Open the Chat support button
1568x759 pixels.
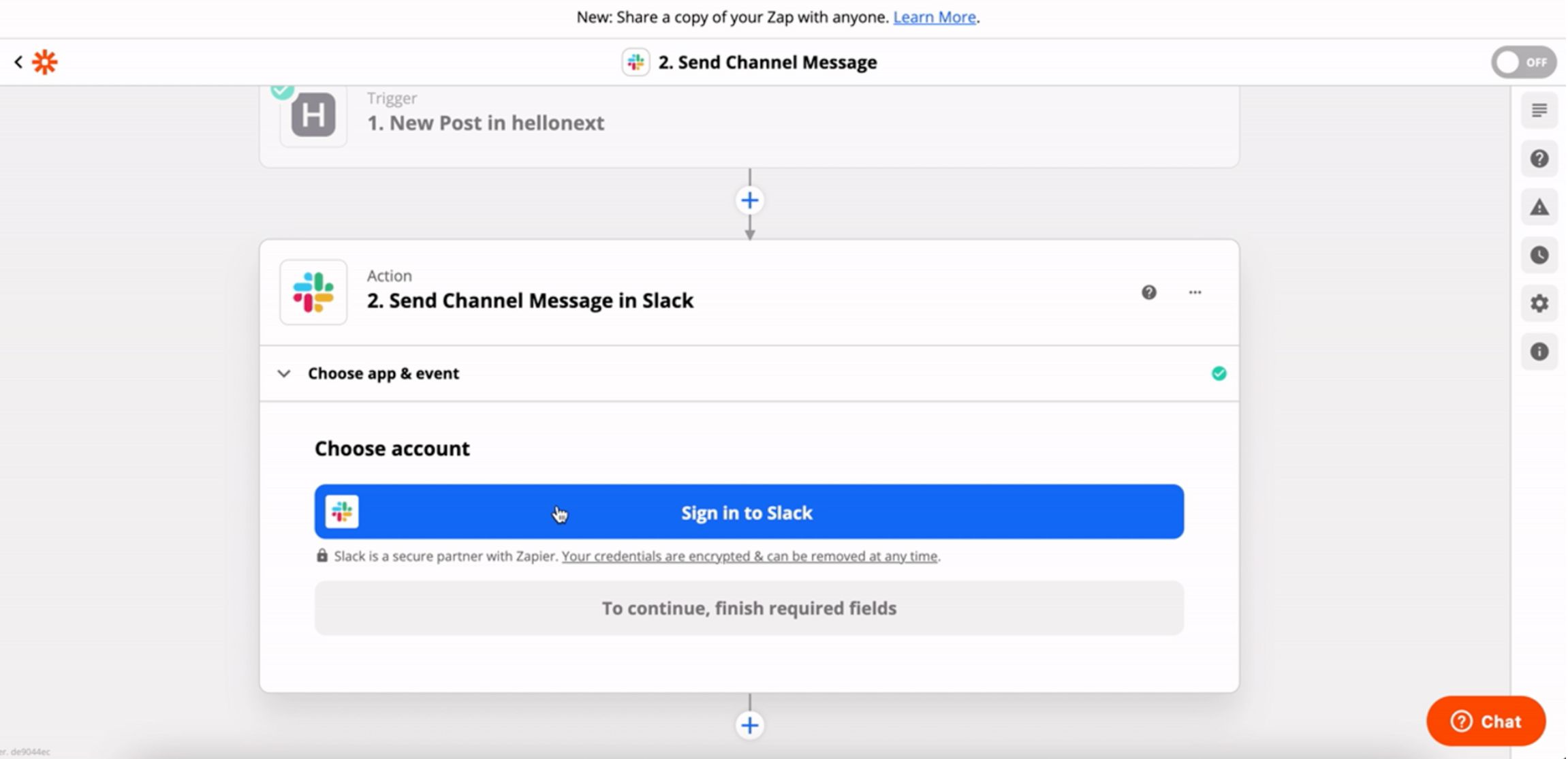pyautogui.click(x=1486, y=721)
